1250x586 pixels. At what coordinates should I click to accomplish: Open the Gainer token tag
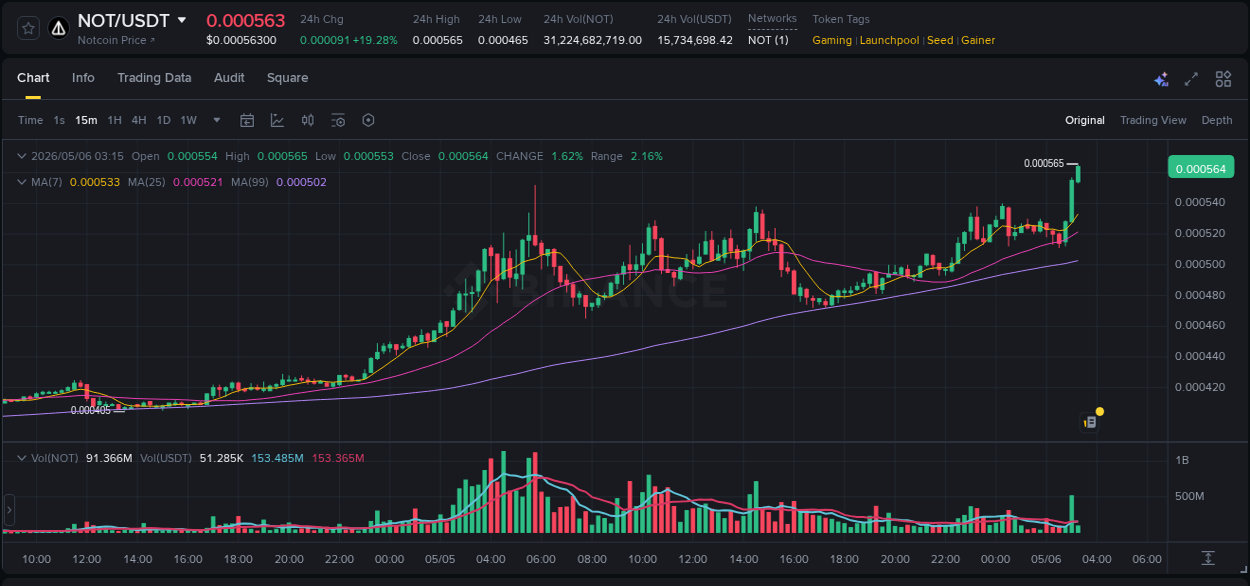978,40
